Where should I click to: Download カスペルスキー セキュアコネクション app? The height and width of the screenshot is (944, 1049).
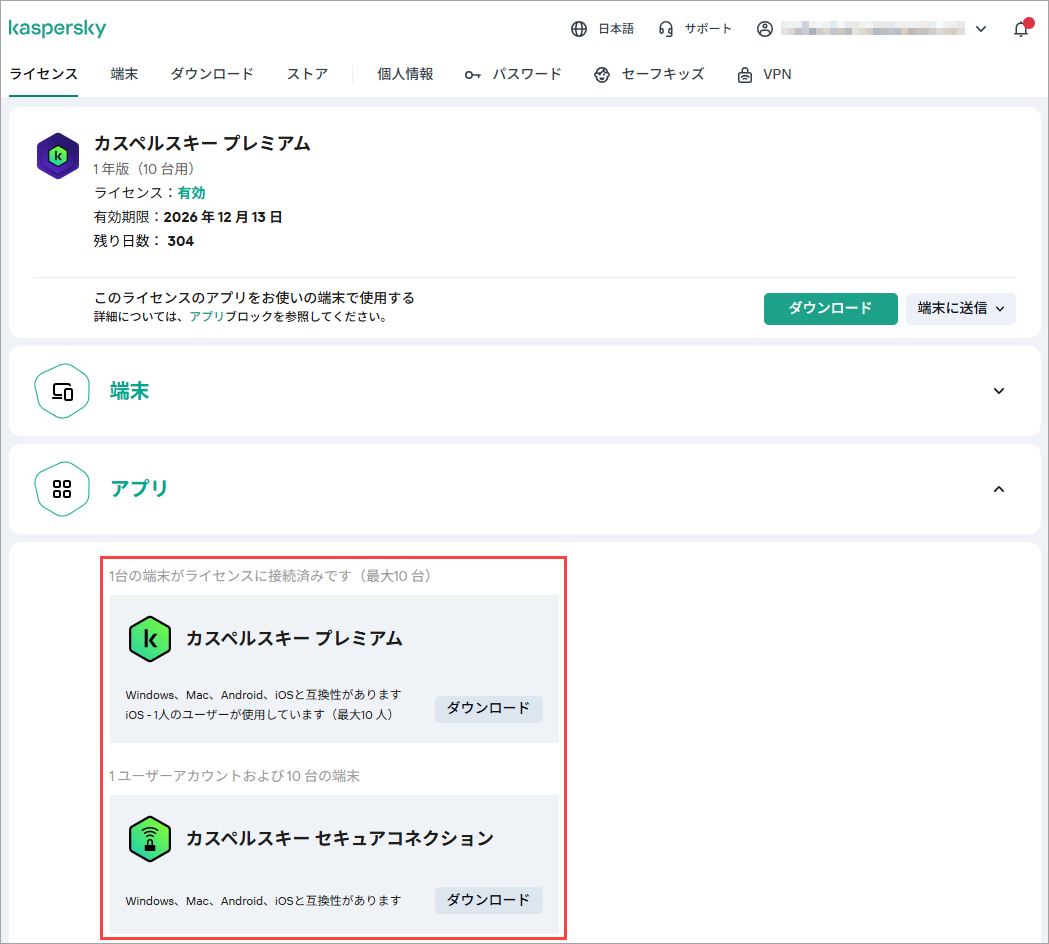pos(488,901)
